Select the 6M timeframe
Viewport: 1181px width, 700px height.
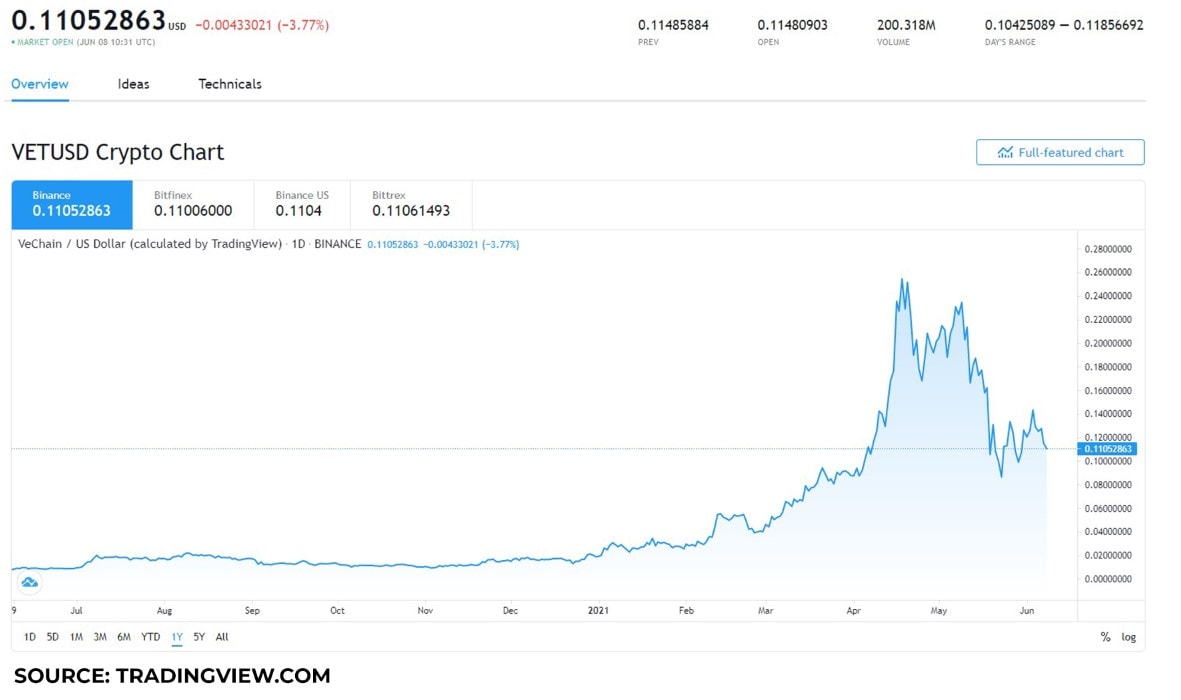[x=124, y=636]
